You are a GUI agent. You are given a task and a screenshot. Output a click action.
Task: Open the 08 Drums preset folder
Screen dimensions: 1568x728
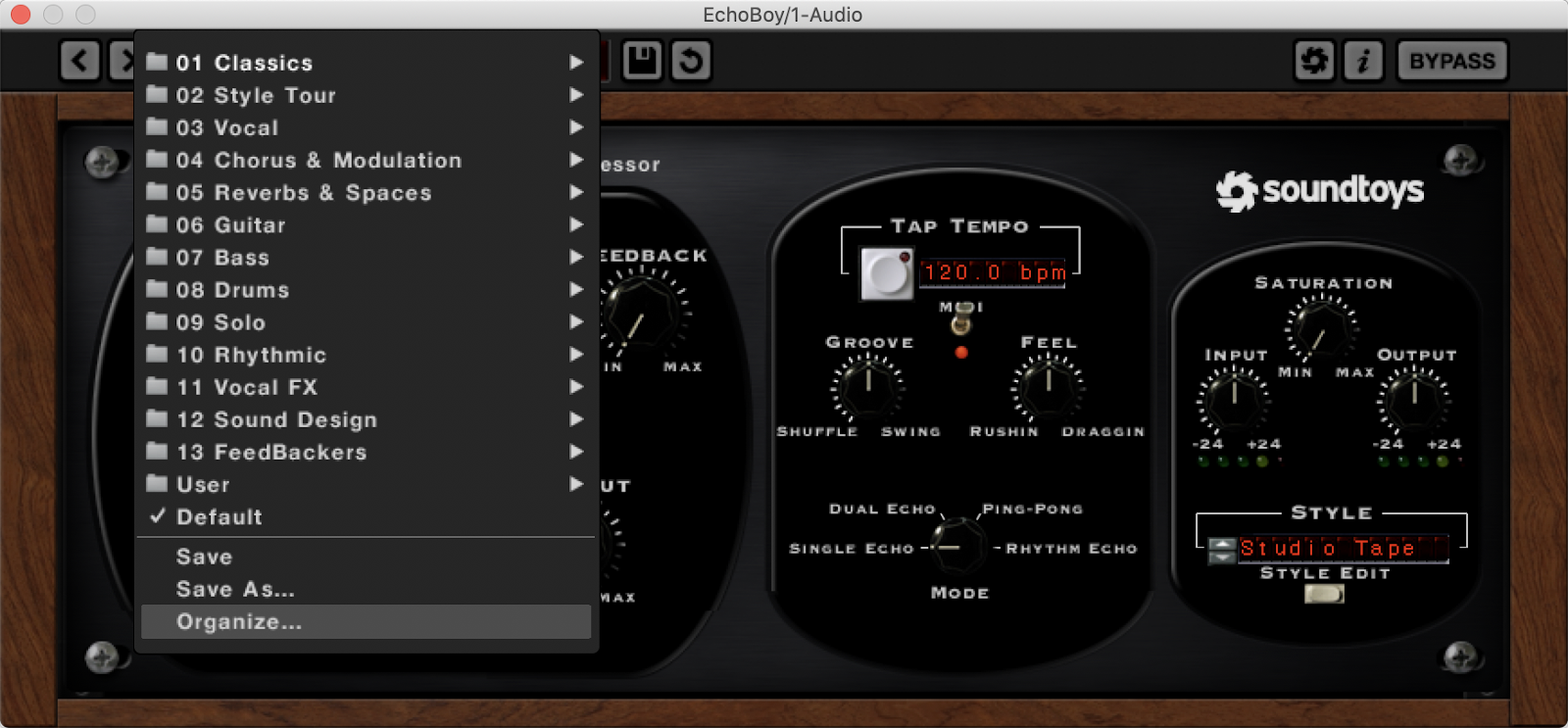(x=367, y=289)
